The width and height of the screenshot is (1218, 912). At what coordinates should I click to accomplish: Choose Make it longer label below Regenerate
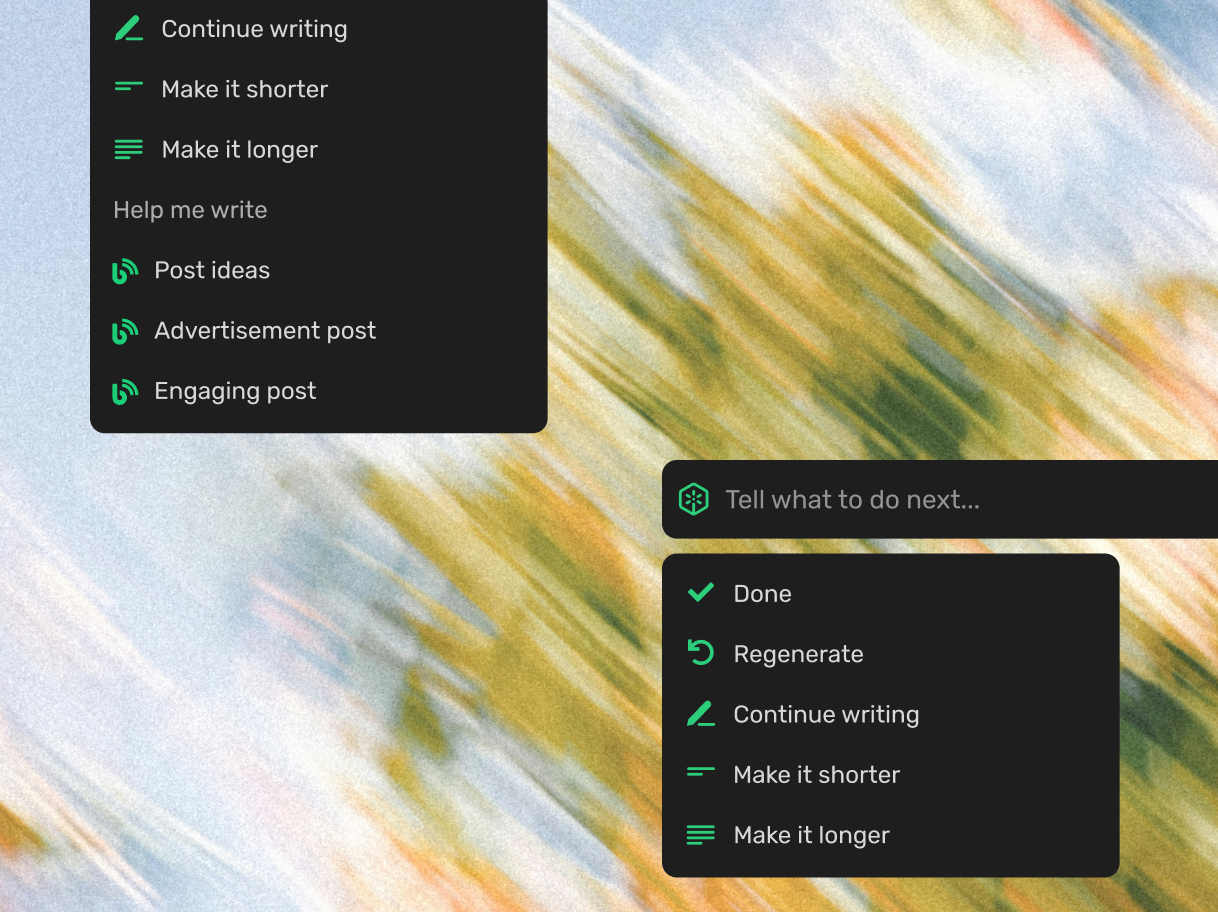[x=811, y=835]
